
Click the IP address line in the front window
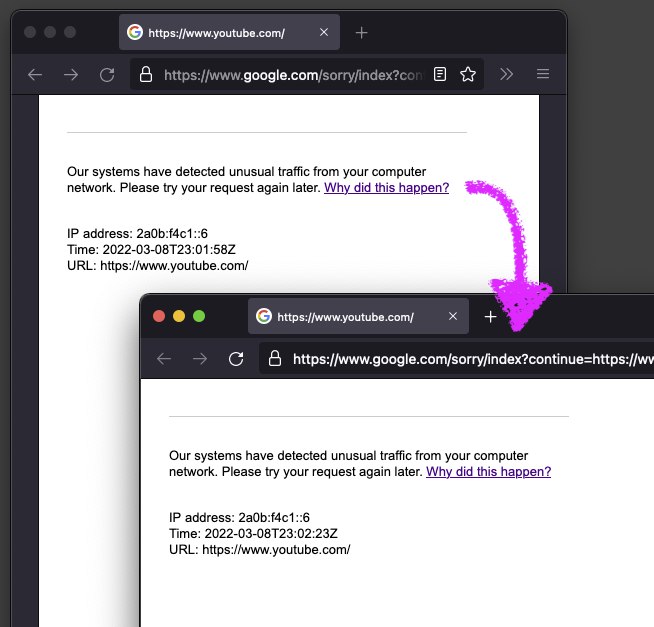(239, 518)
